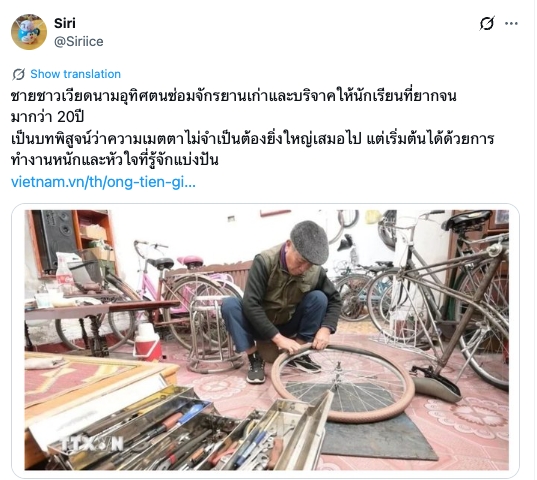The image size is (537, 480).
Task: Open Siri's profile avatar
Action: (x=29, y=32)
